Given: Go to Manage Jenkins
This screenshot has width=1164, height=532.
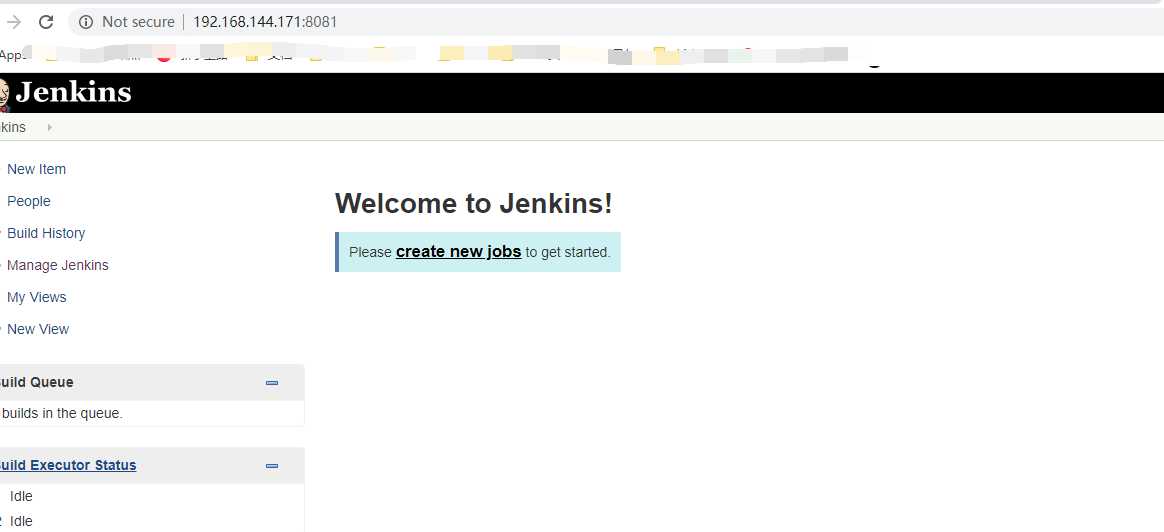Looking at the screenshot, I should pyautogui.click(x=58, y=265).
